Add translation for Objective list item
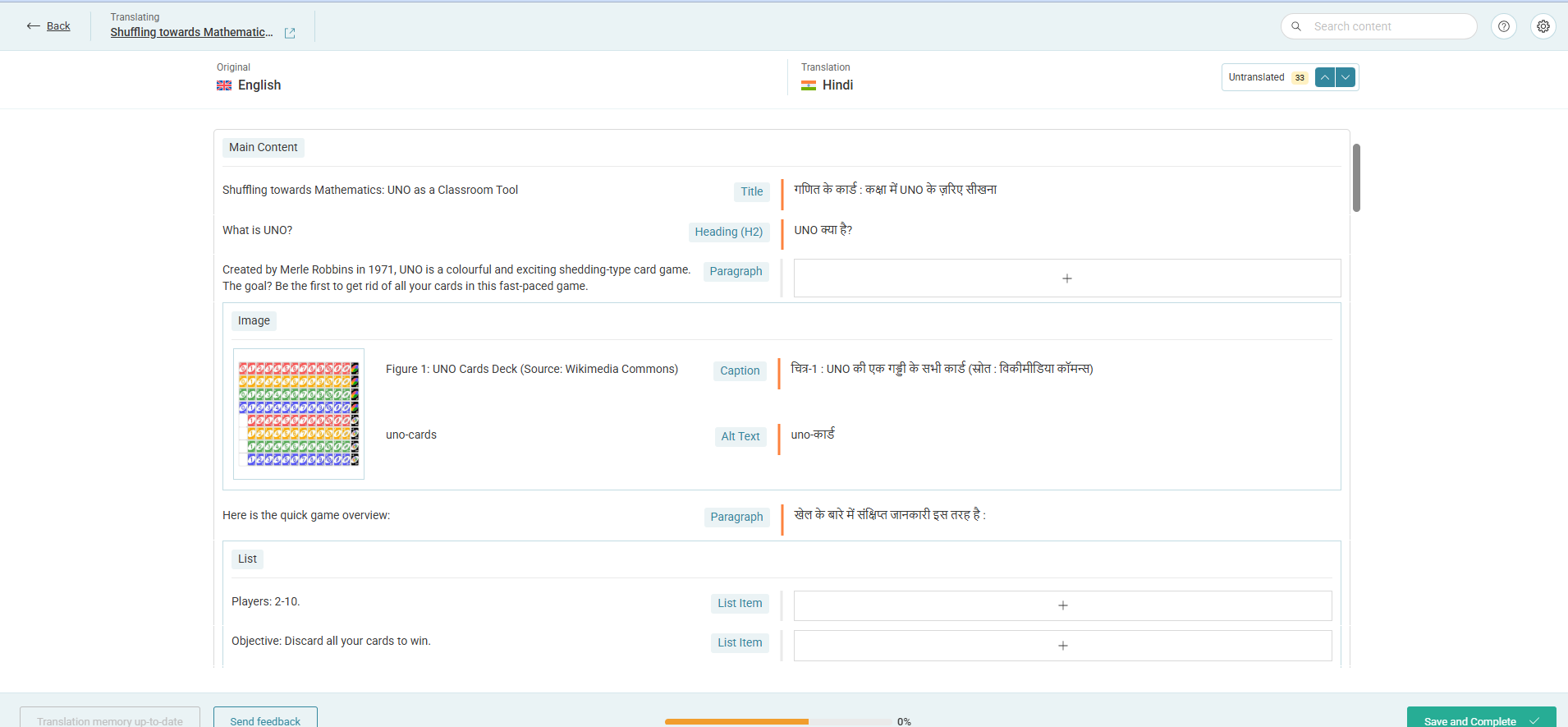 (1063, 646)
